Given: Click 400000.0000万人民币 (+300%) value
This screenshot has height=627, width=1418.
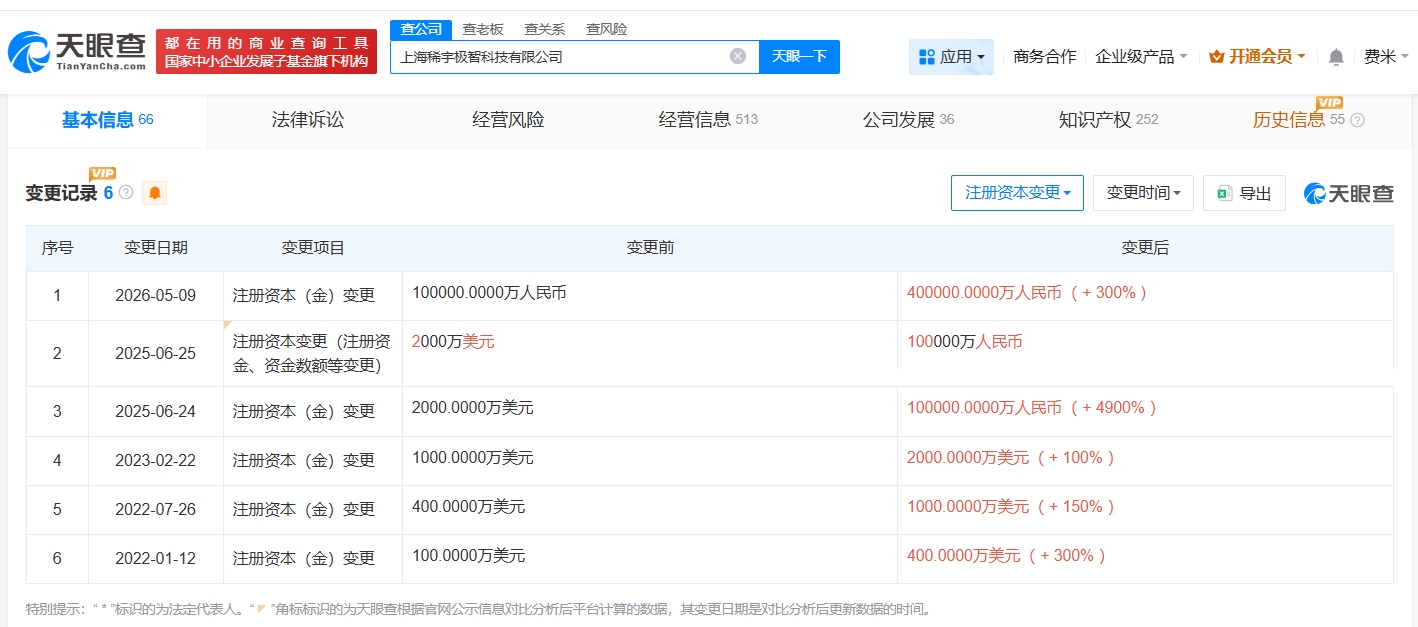Looking at the screenshot, I should tap(1027, 293).
